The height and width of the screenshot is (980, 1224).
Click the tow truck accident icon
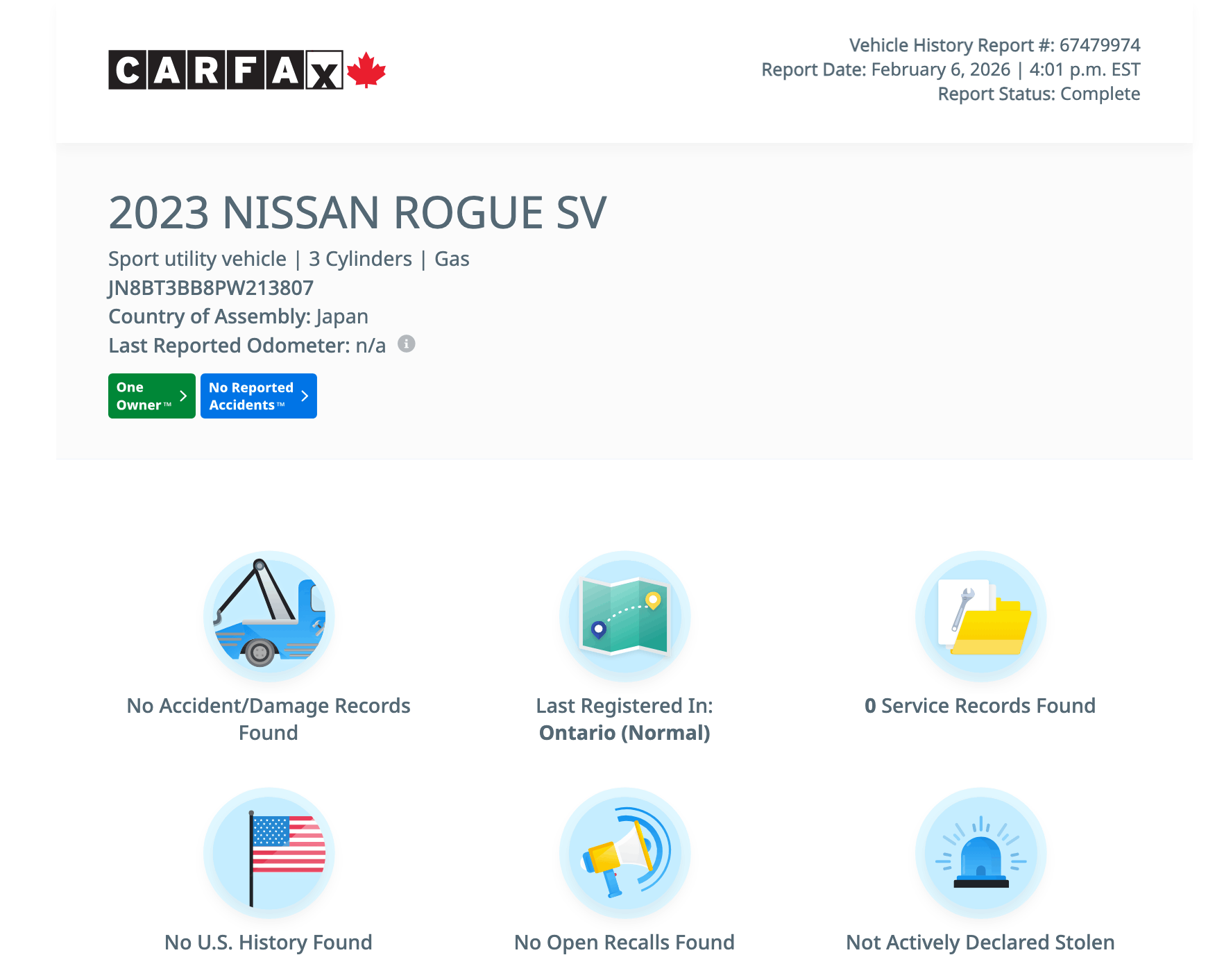[x=269, y=616]
